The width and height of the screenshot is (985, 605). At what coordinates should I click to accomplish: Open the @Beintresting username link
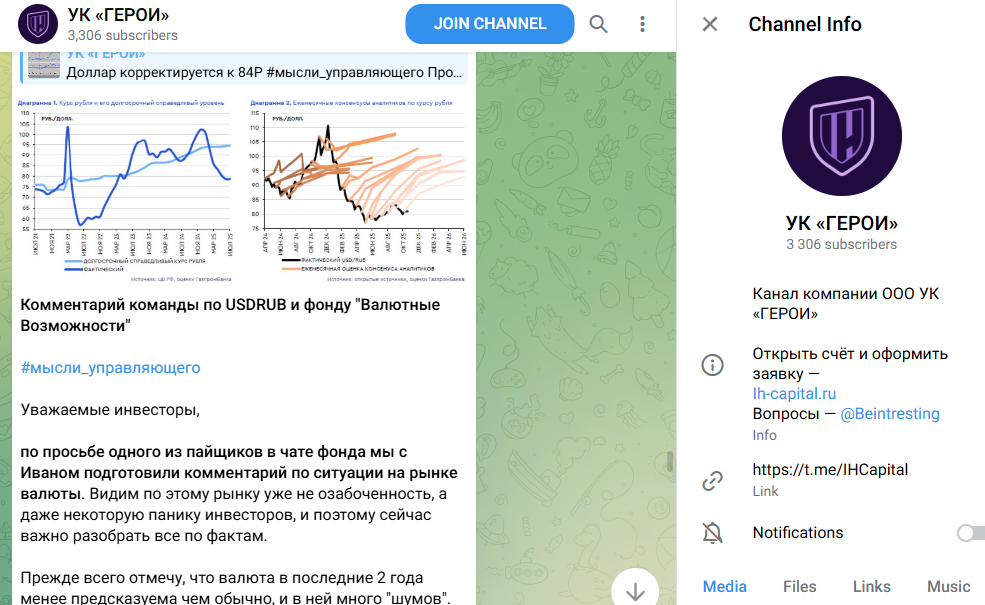(x=890, y=413)
